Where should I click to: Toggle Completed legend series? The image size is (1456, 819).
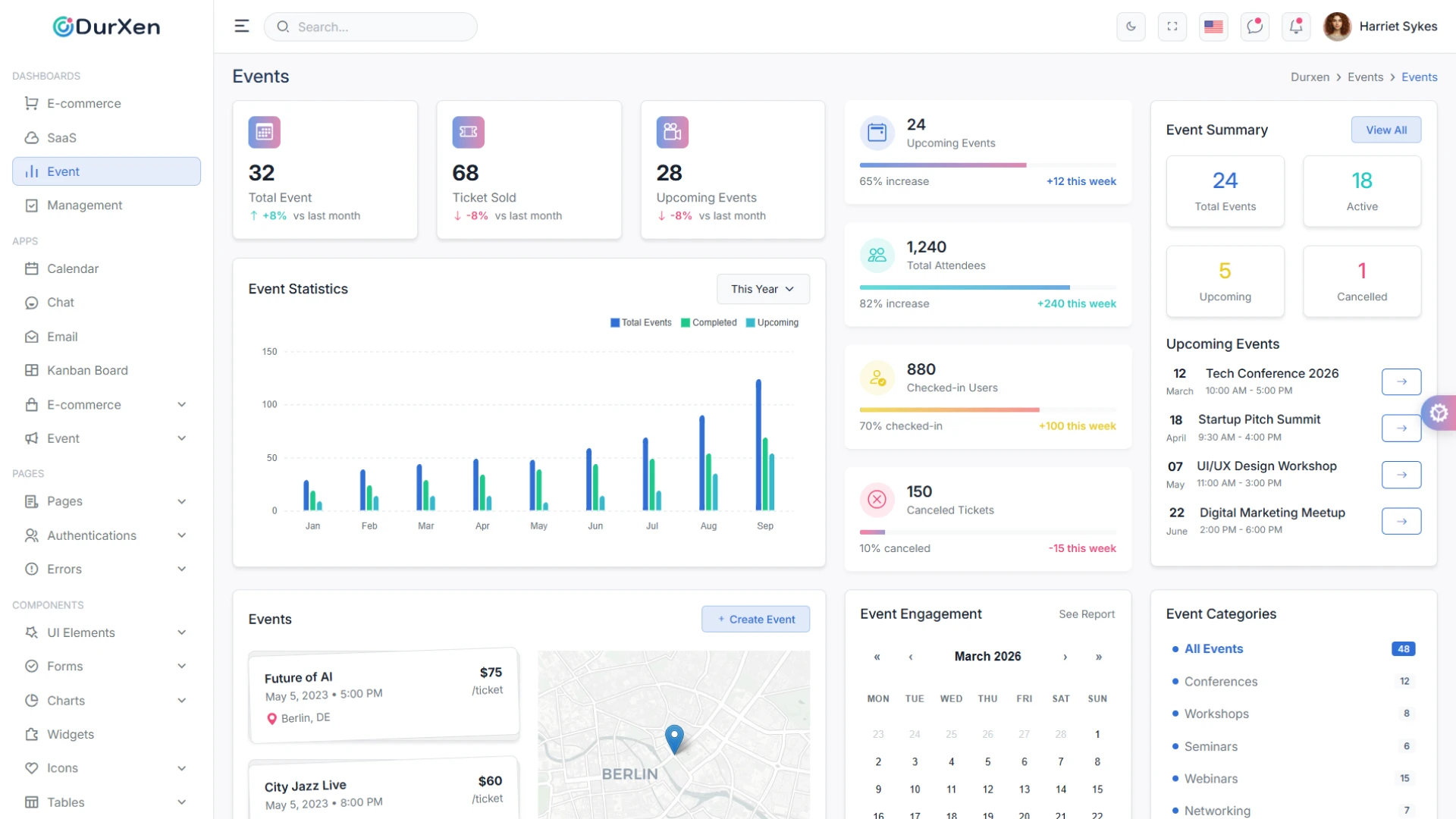coord(709,322)
